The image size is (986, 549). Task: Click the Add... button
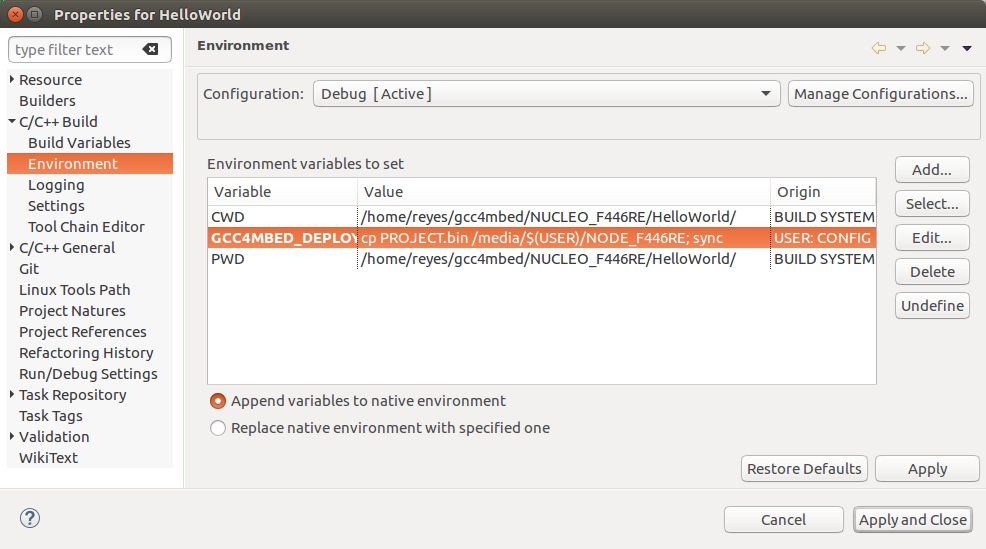pyautogui.click(x=931, y=170)
